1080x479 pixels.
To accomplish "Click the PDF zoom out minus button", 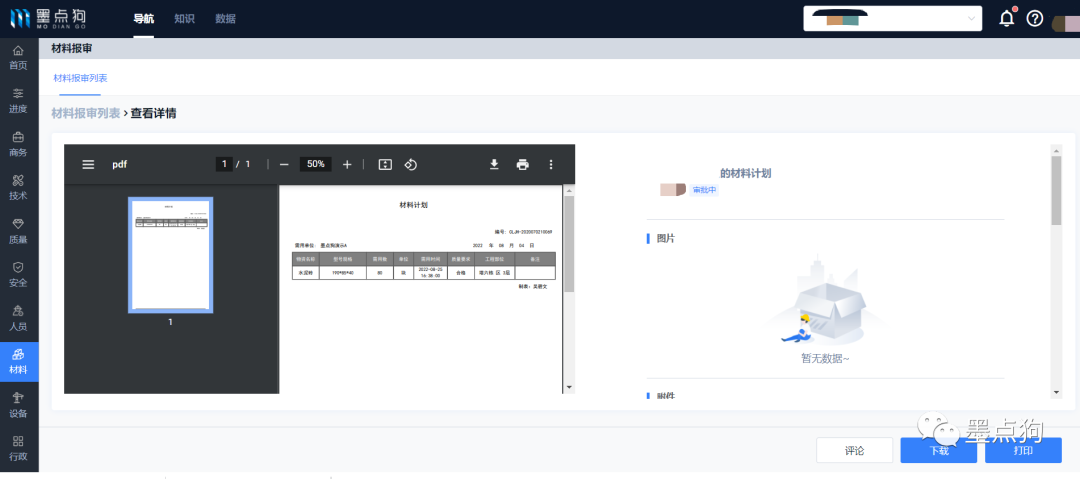I will click(x=284, y=165).
